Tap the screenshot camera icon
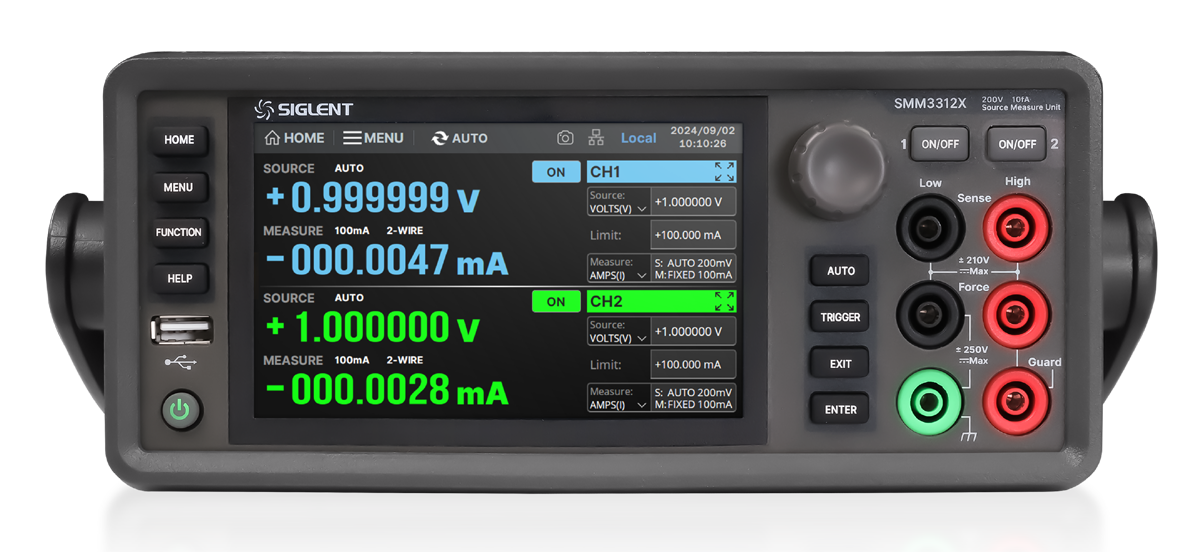The image size is (1200, 552). [x=565, y=138]
